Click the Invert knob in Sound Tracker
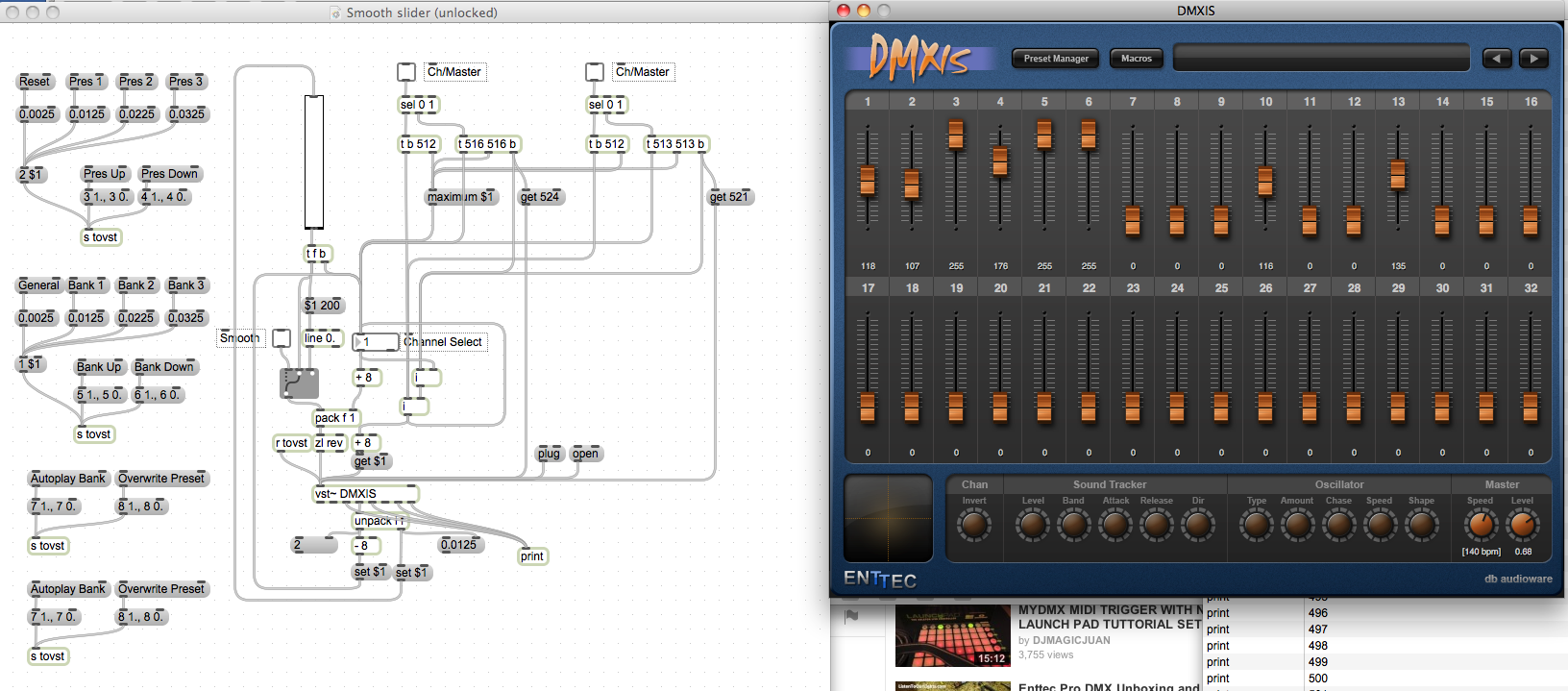The height and width of the screenshot is (691, 1568). pos(973,525)
